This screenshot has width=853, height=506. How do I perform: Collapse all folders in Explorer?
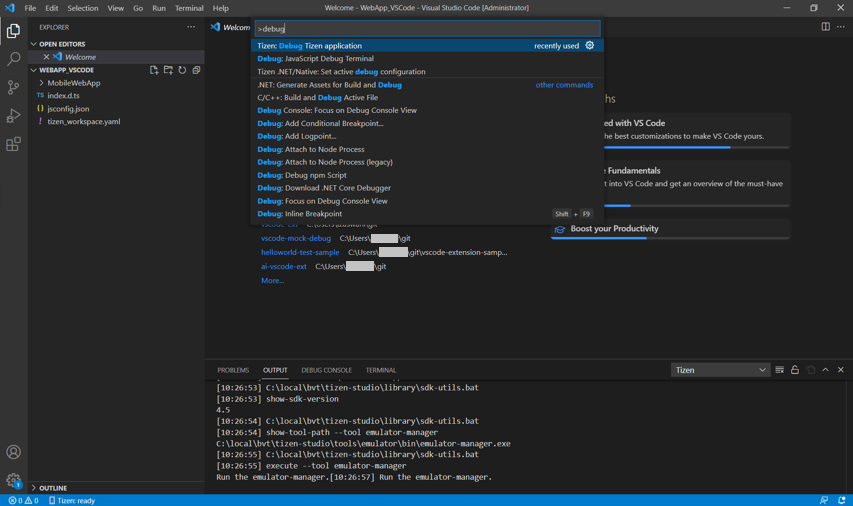196,70
